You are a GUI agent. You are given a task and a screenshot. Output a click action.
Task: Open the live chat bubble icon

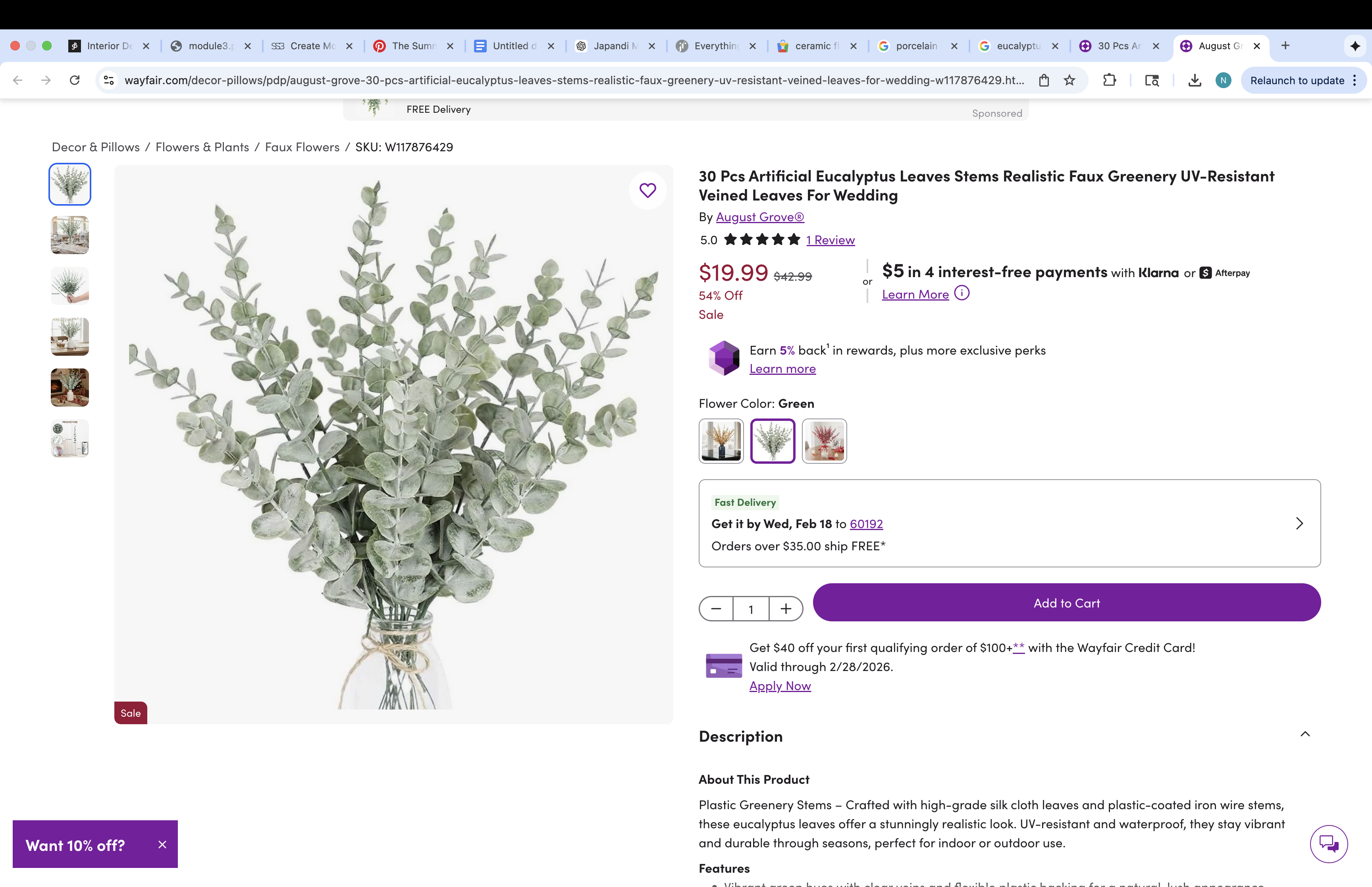coord(1329,844)
